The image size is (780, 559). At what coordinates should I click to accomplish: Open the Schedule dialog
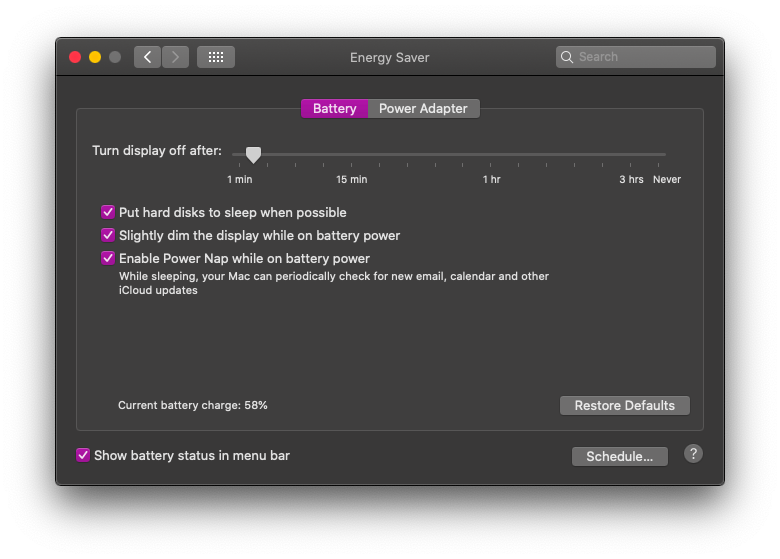pyautogui.click(x=620, y=457)
